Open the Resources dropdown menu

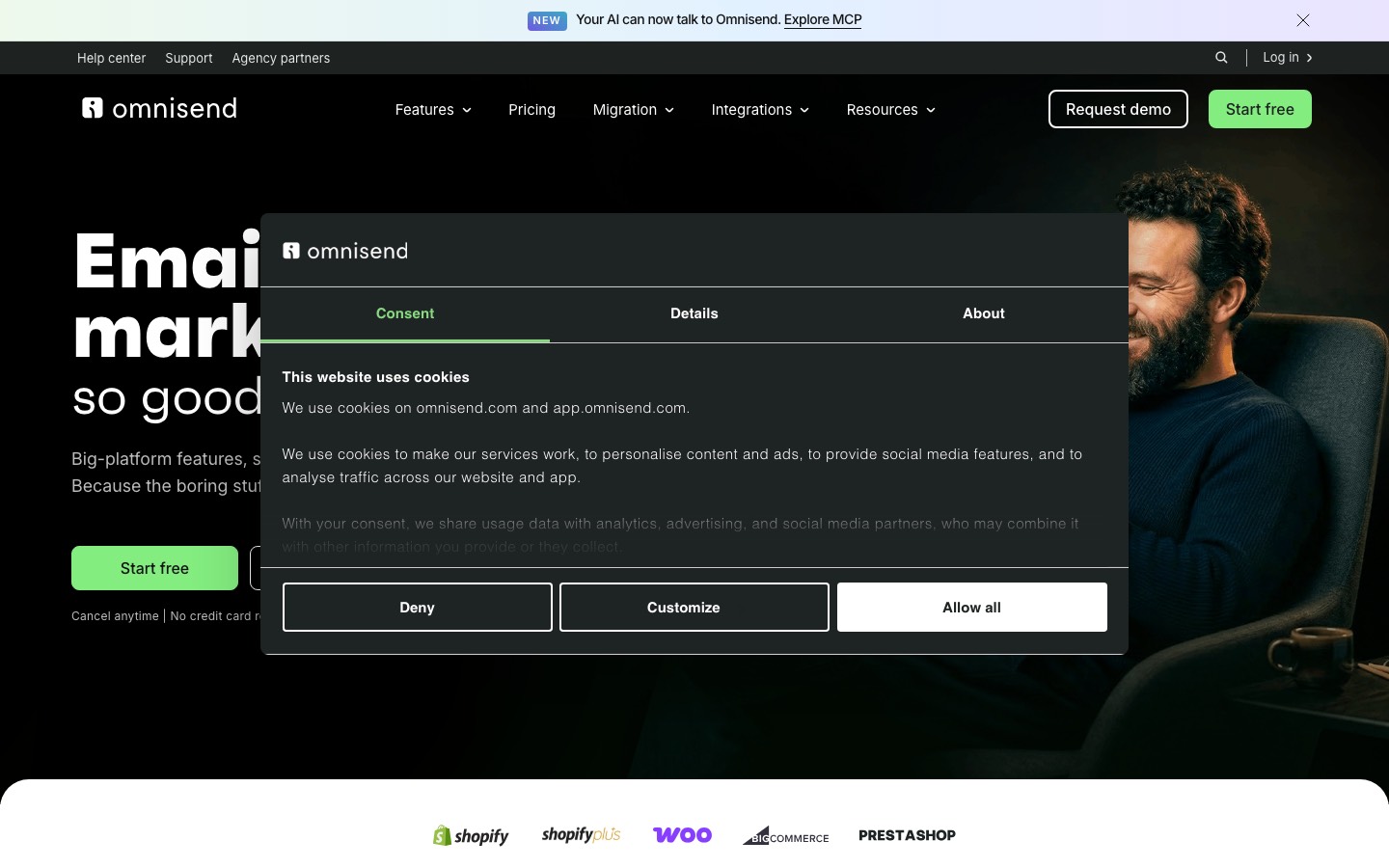click(891, 110)
